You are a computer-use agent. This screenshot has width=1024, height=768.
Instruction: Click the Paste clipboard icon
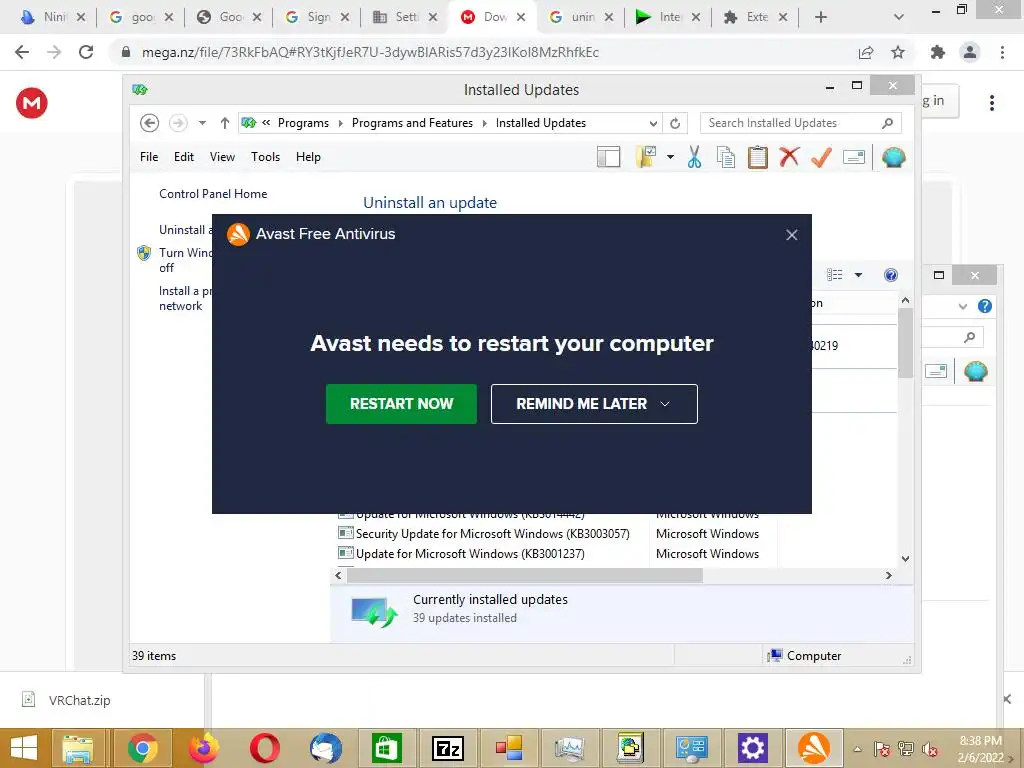(x=757, y=157)
